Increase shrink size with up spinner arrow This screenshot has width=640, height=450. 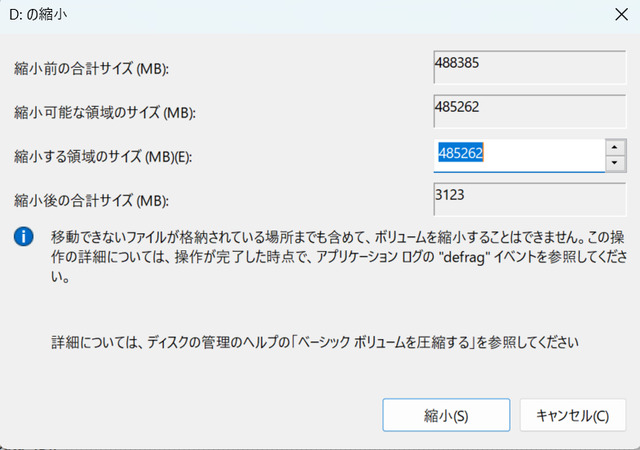[616, 147]
